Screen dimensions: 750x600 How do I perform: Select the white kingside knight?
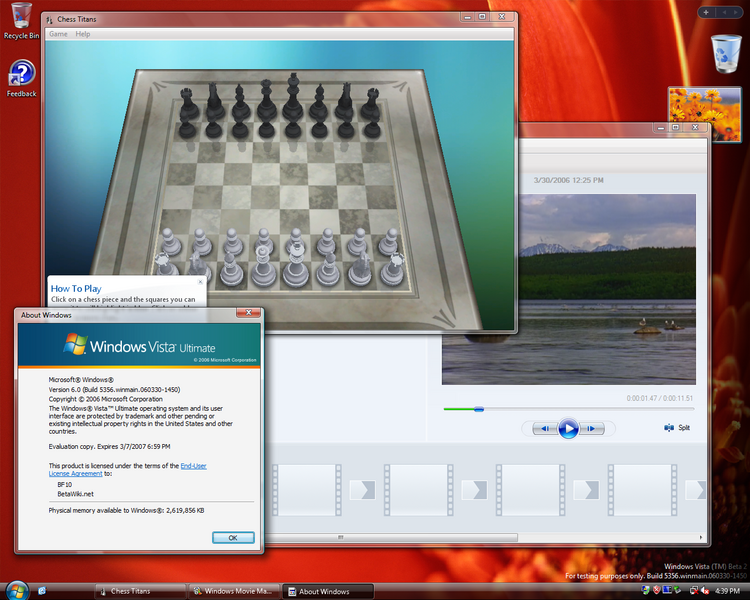pos(362,268)
